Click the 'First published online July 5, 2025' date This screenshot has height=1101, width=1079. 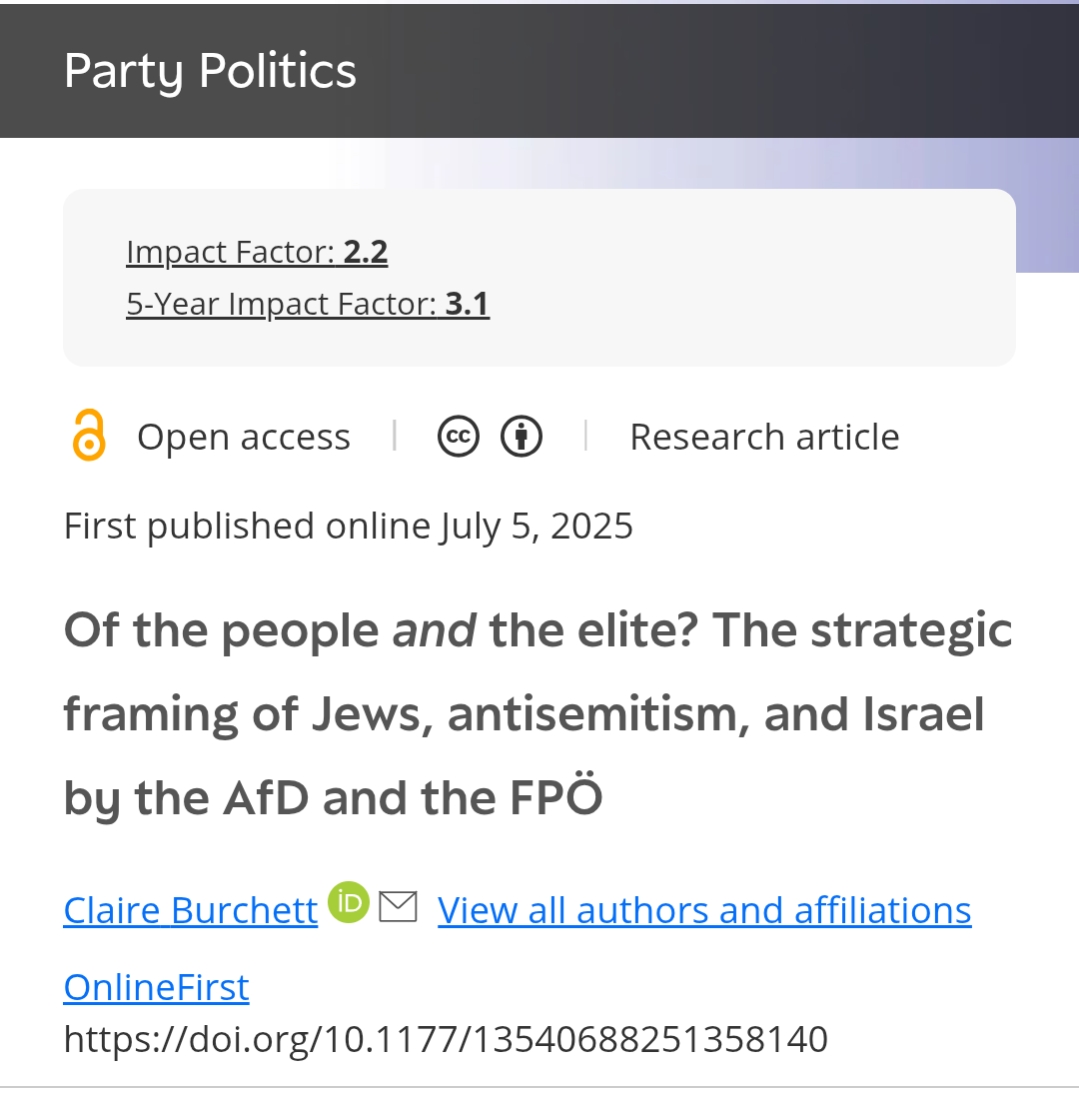point(348,525)
